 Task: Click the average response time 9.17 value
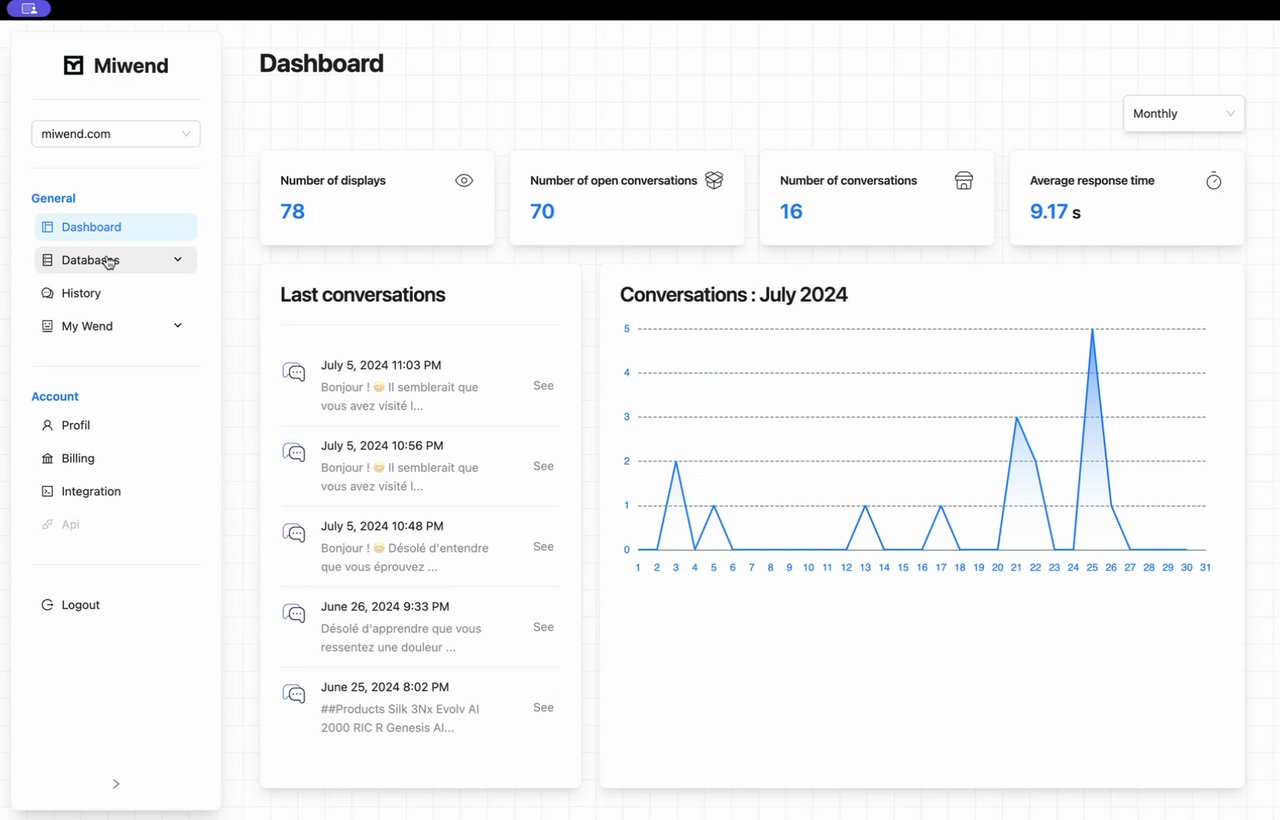1049,211
